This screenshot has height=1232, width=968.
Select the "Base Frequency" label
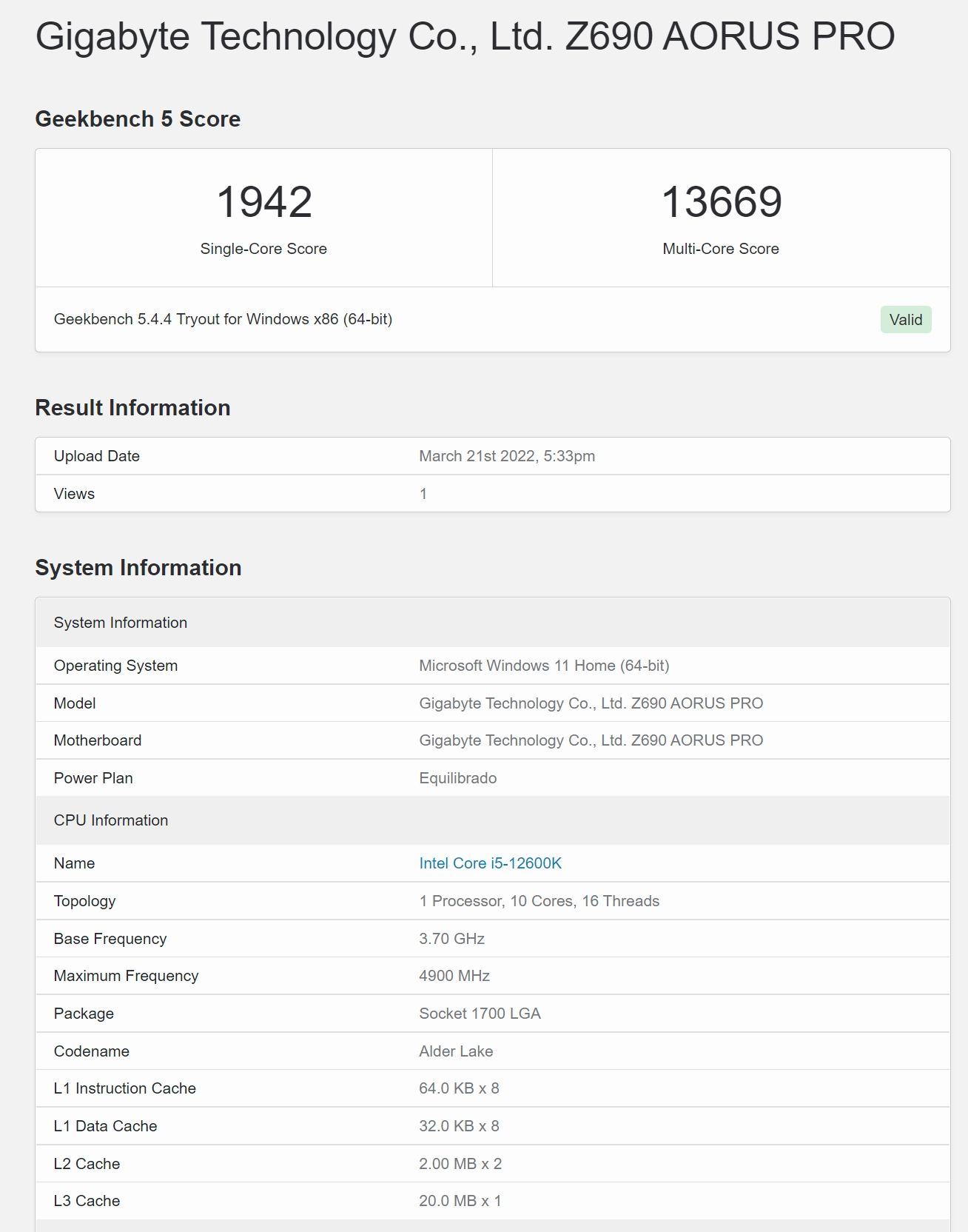110,939
